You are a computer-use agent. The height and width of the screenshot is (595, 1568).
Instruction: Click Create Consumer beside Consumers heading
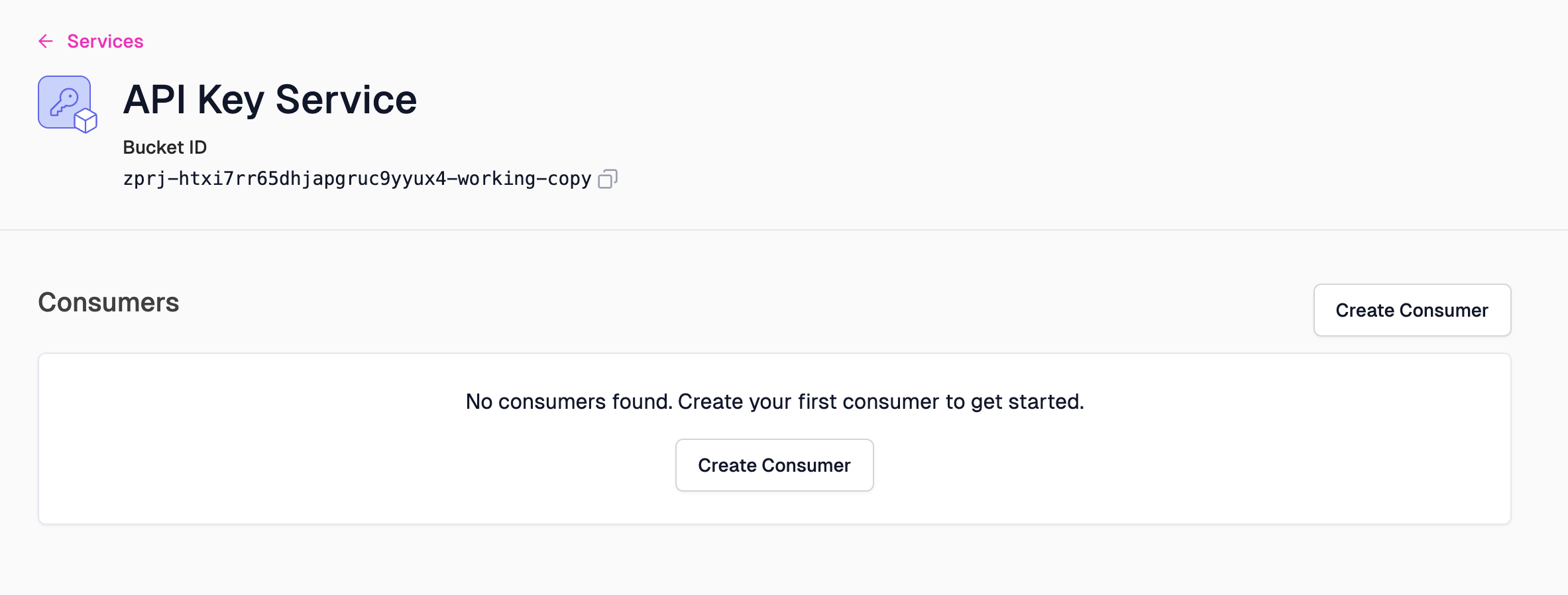[1412, 310]
